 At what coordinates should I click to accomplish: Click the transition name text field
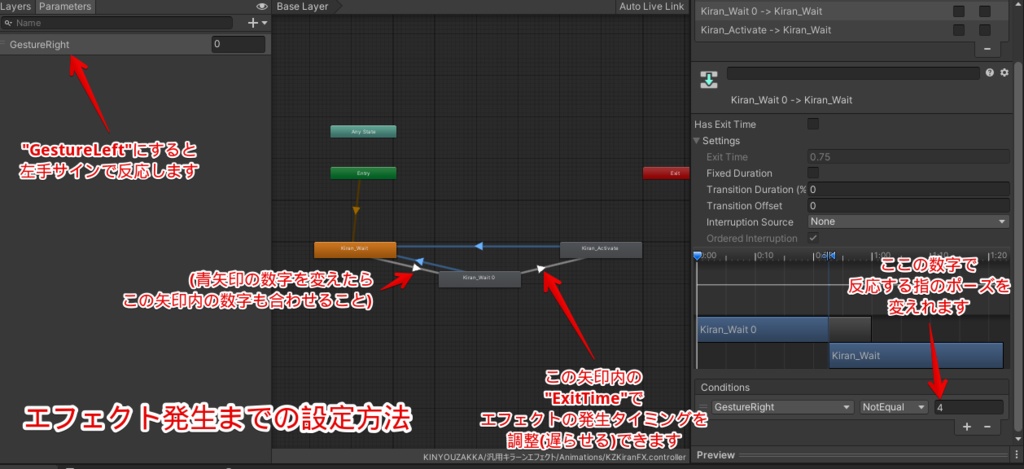(x=853, y=73)
